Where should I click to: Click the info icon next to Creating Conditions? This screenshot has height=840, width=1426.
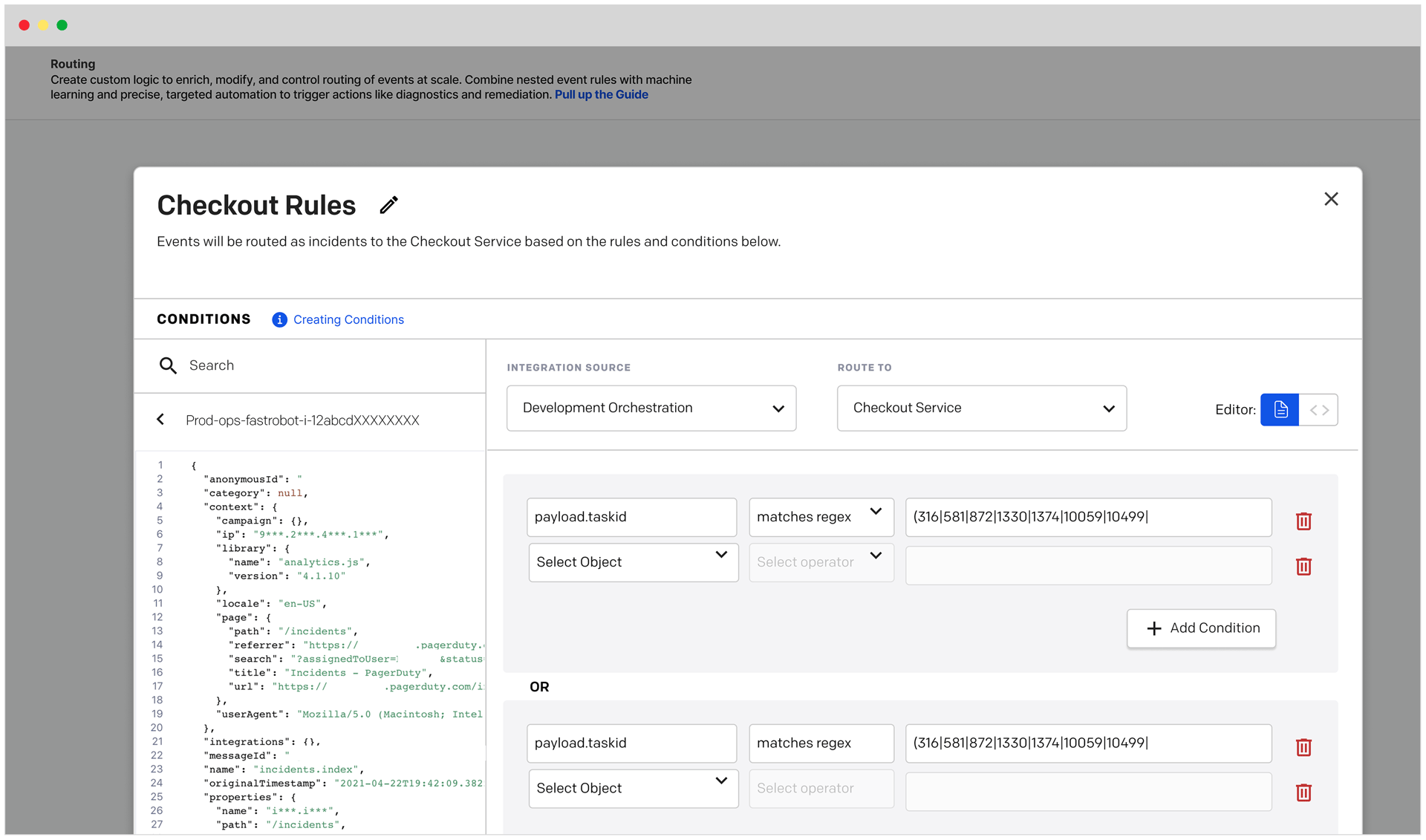[x=279, y=319]
